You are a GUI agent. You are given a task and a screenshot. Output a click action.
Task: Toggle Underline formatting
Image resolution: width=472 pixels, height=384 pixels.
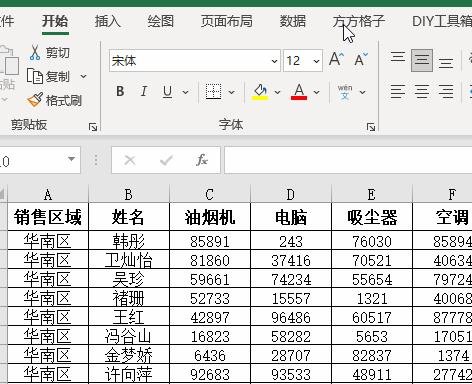point(167,91)
